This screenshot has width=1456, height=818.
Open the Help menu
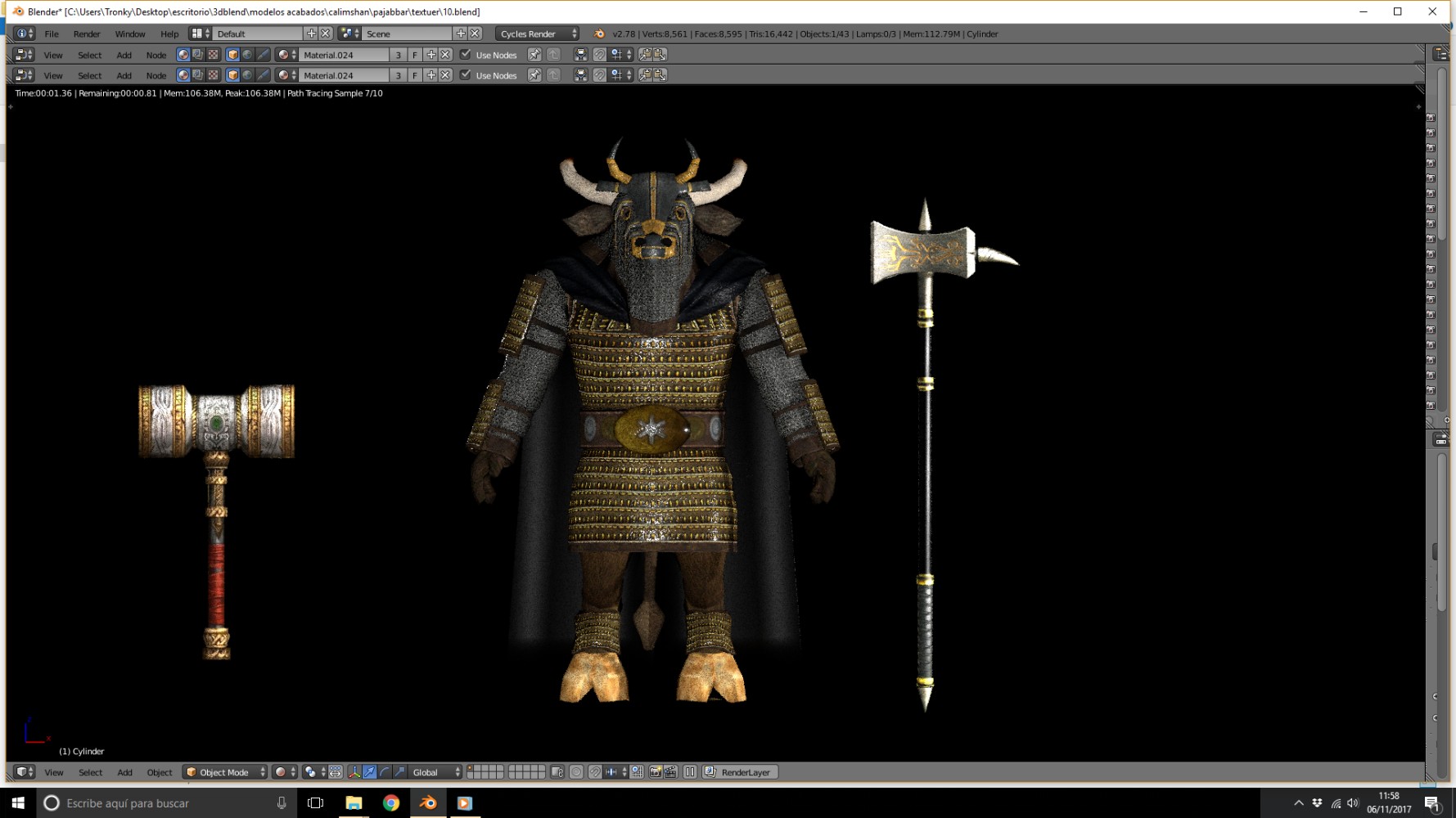pyautogui.click(x=169, y=34)
